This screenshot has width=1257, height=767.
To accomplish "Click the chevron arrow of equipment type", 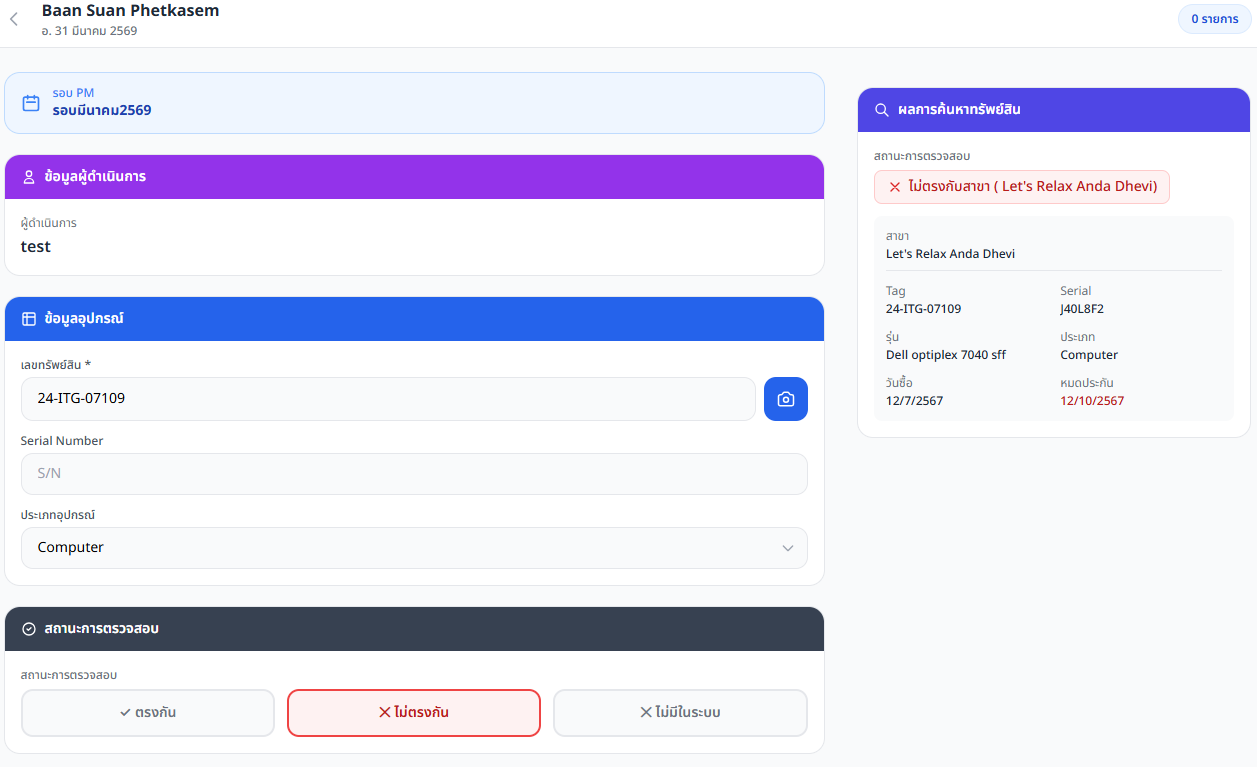I will point(788,548).
